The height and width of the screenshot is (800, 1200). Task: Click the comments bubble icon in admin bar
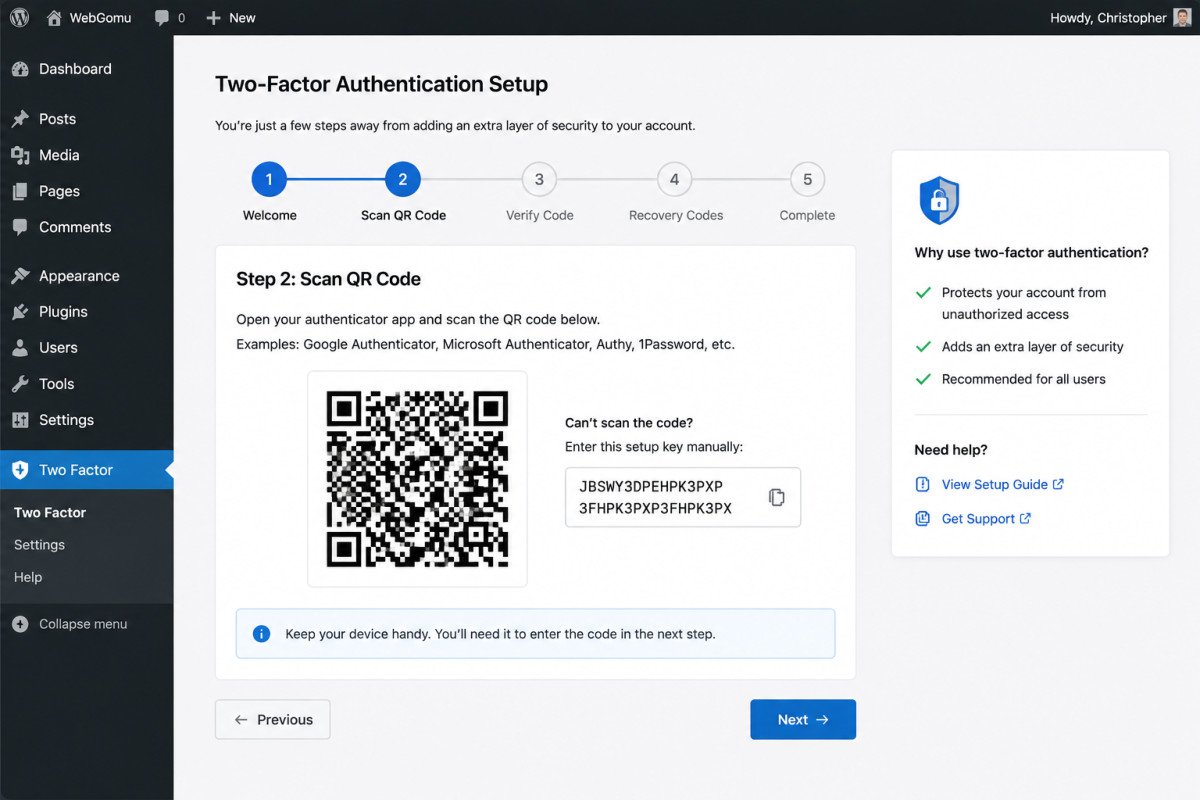162,18
